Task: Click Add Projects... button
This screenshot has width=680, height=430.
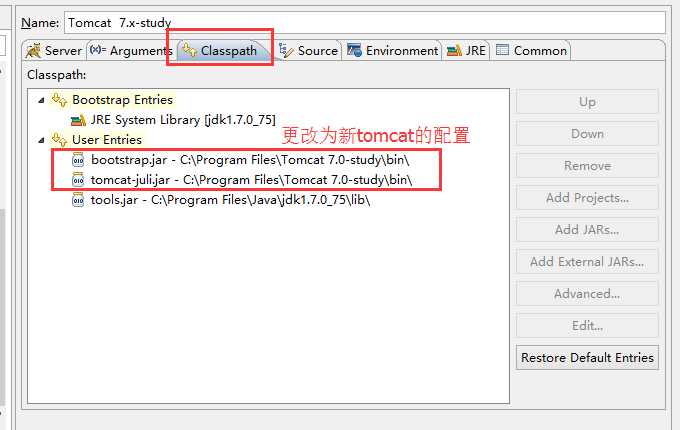Action: (587, 198)
